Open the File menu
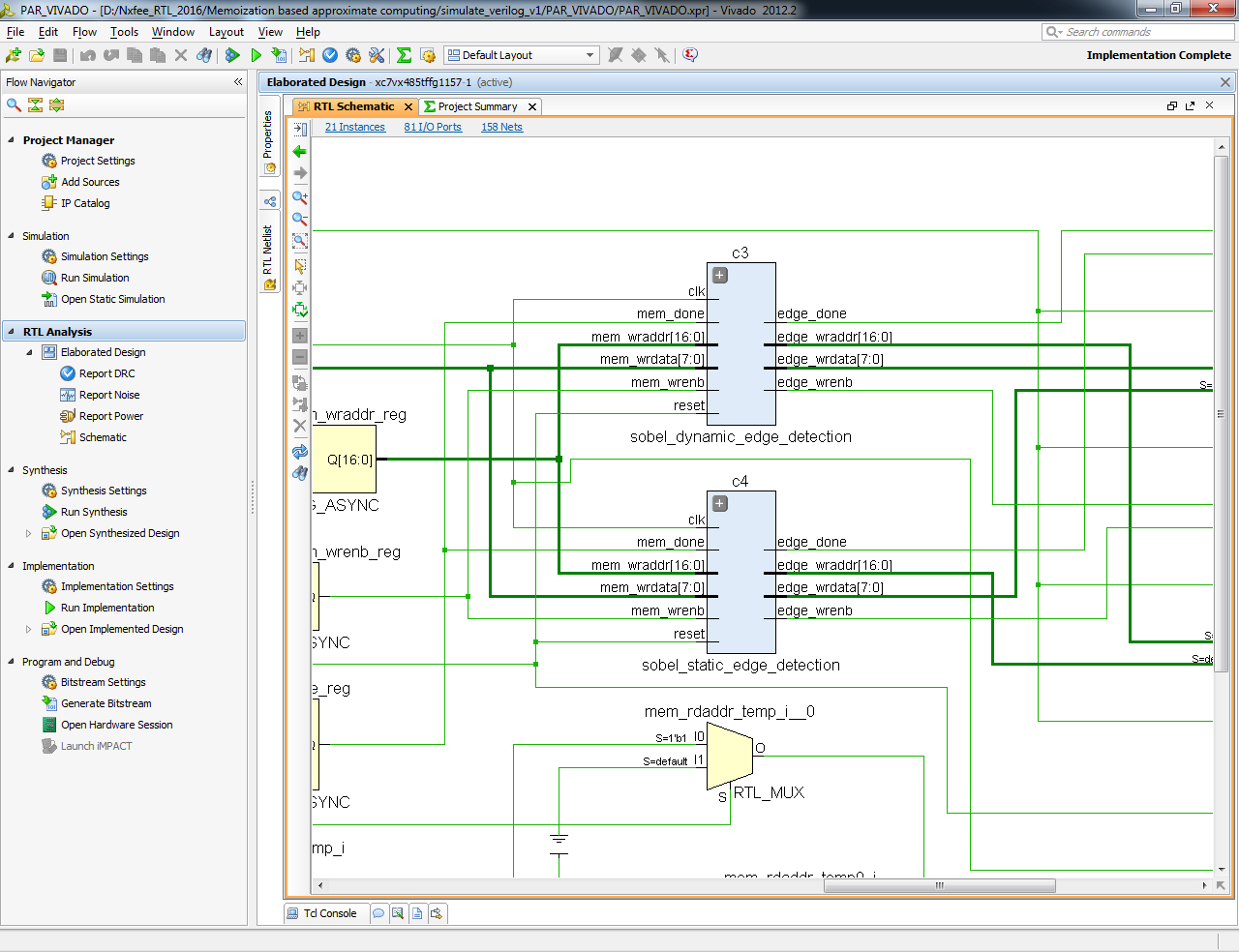1239x952 pixels. [15, 32]
